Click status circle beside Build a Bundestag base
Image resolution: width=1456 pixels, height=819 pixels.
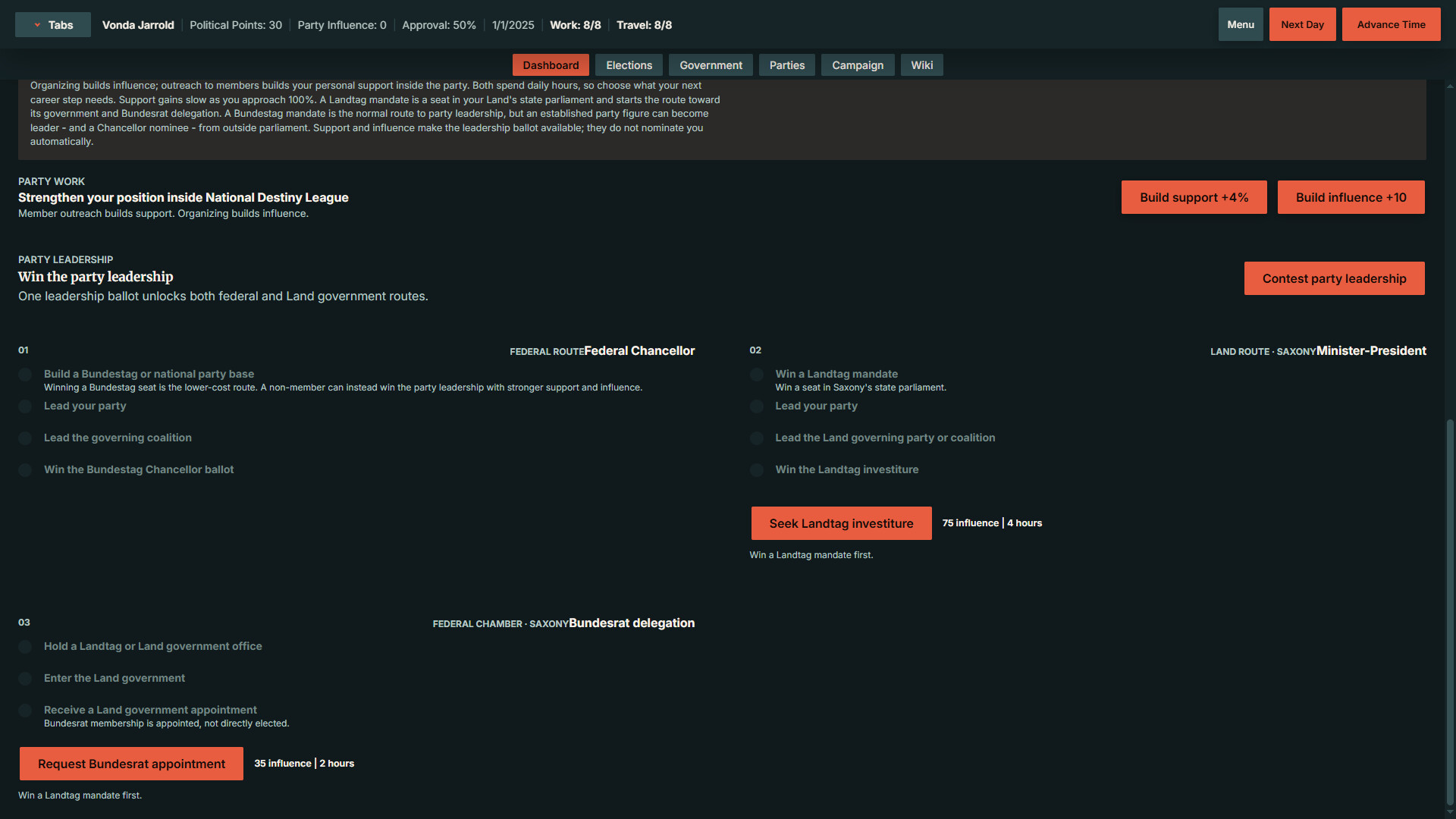[25, 375]
